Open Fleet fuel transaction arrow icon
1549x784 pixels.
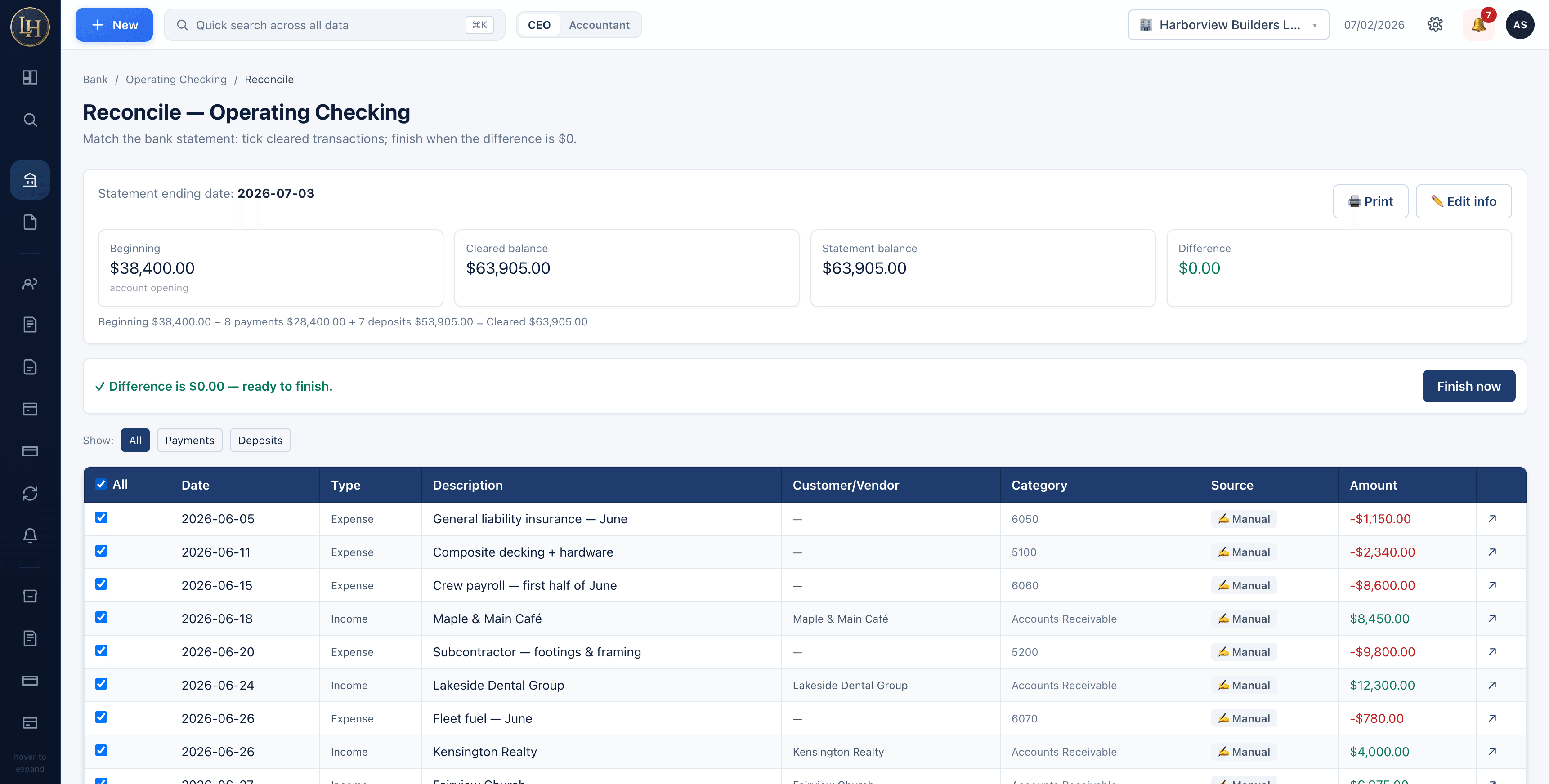(x=1492, y=718)
